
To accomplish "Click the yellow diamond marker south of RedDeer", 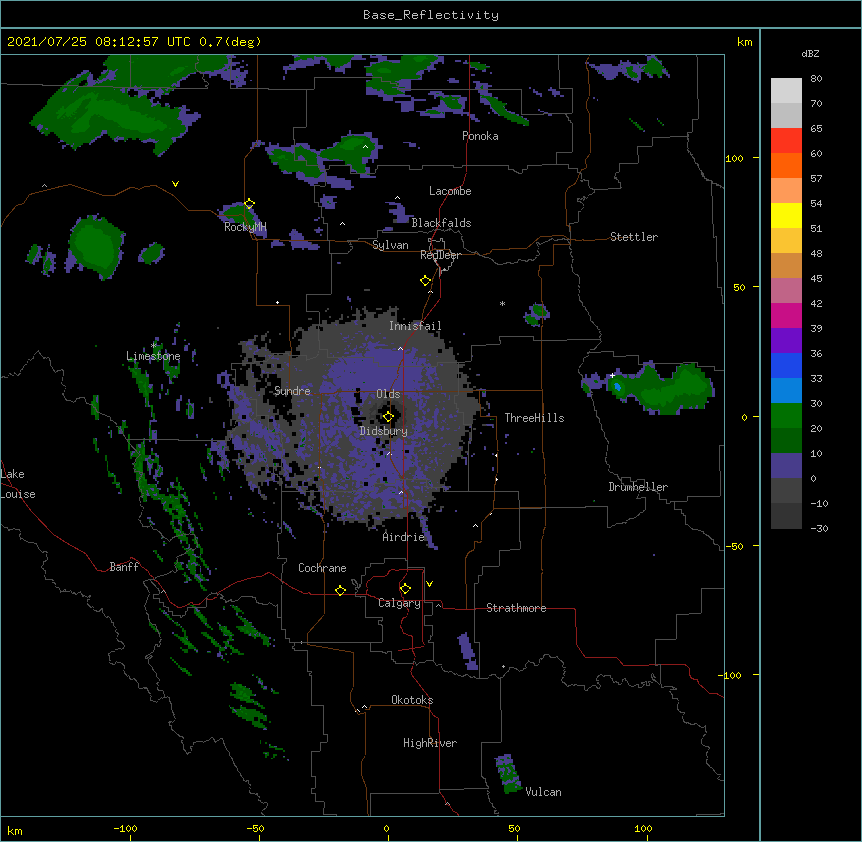I will (x=425, y=281).
